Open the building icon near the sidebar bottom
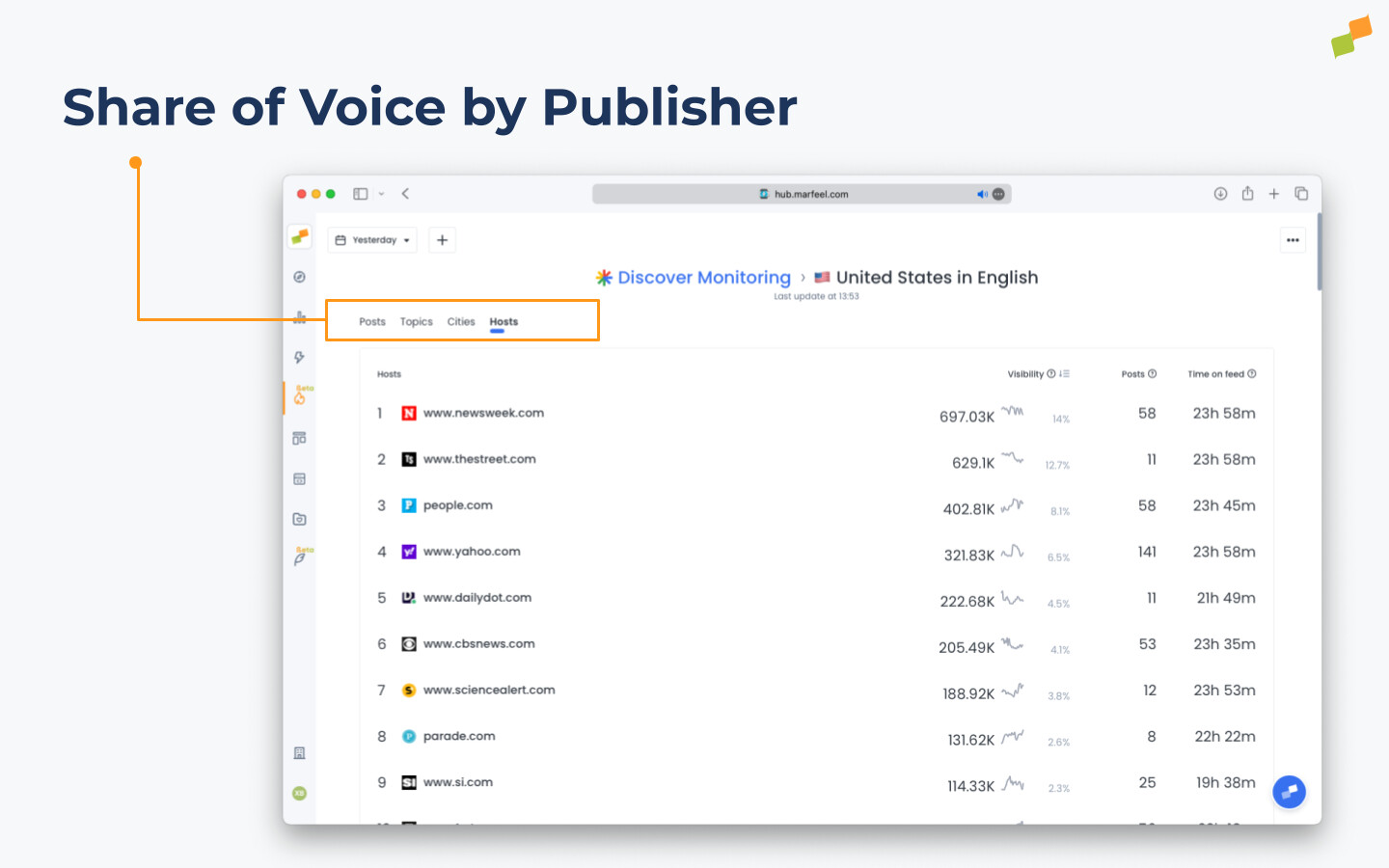The image size is (1389, 868). pyautogui.click(x=299, y=752)
